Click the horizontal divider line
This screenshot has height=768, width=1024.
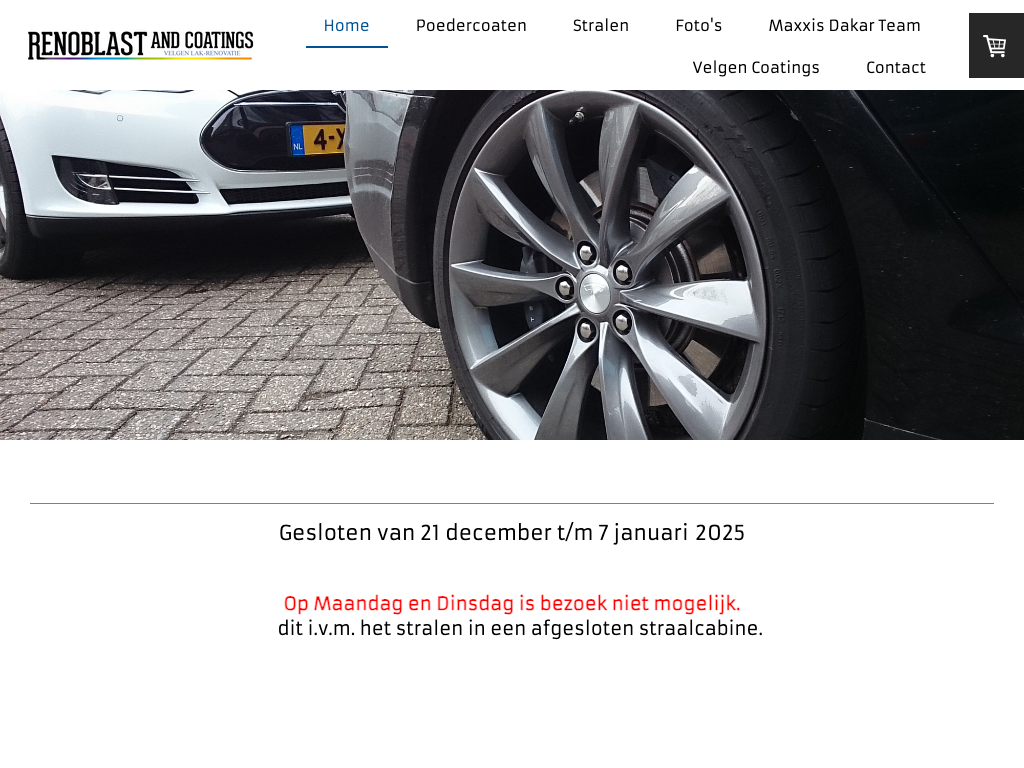point(512,504)
